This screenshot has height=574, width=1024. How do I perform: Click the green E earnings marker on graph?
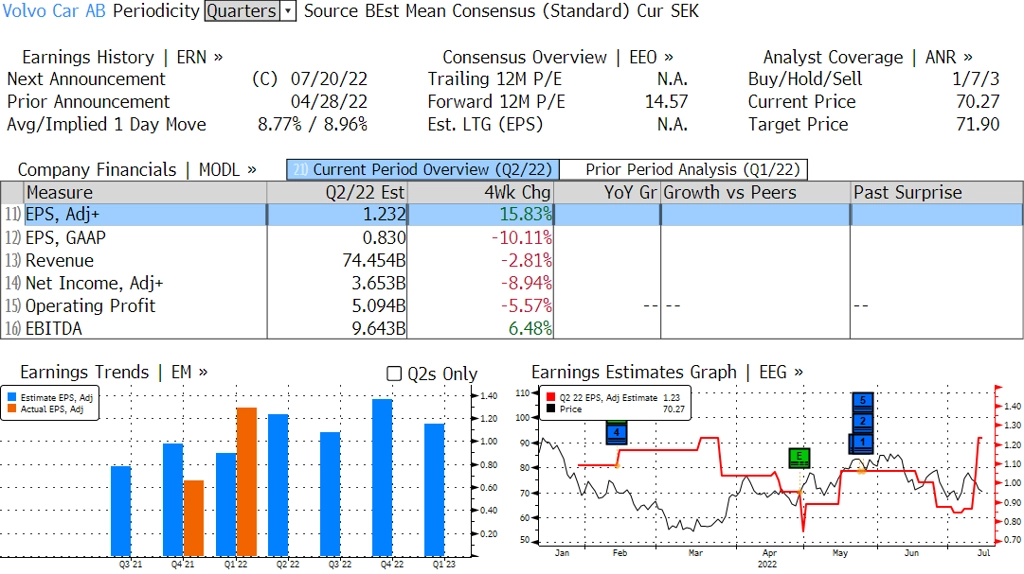pyautogui.click(x=799, y=457)
